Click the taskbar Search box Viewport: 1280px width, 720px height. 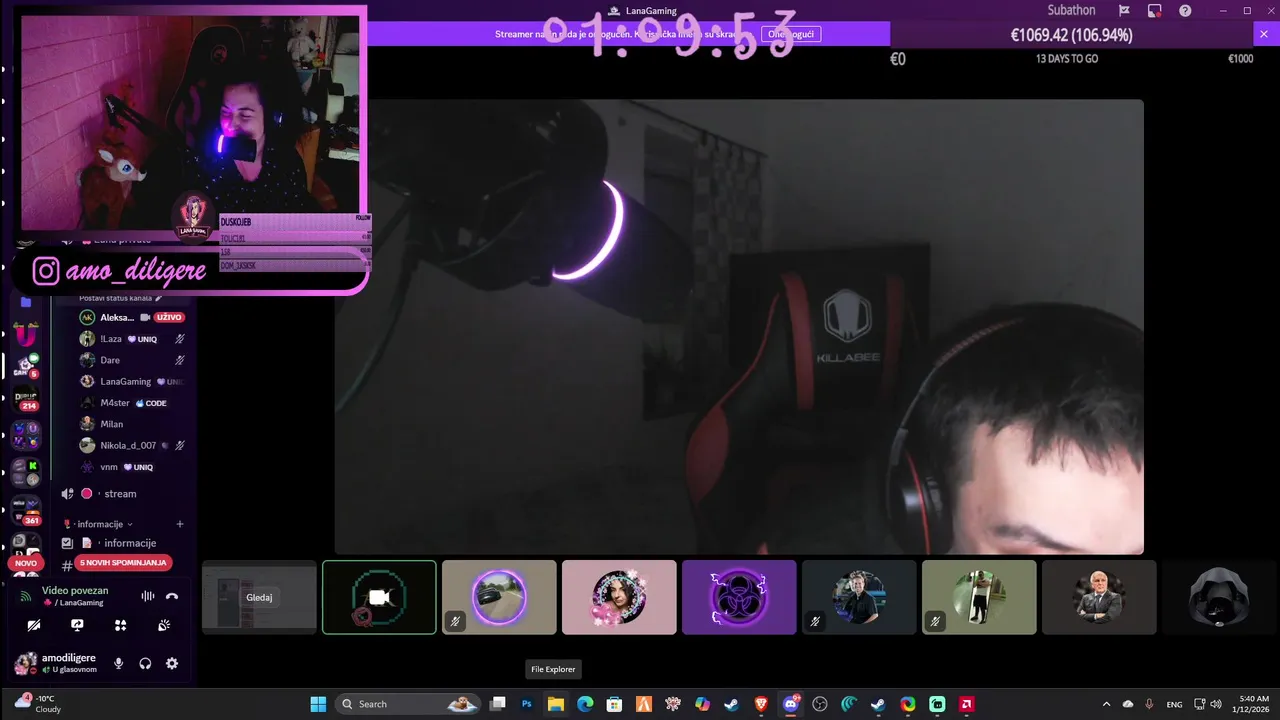408,704
